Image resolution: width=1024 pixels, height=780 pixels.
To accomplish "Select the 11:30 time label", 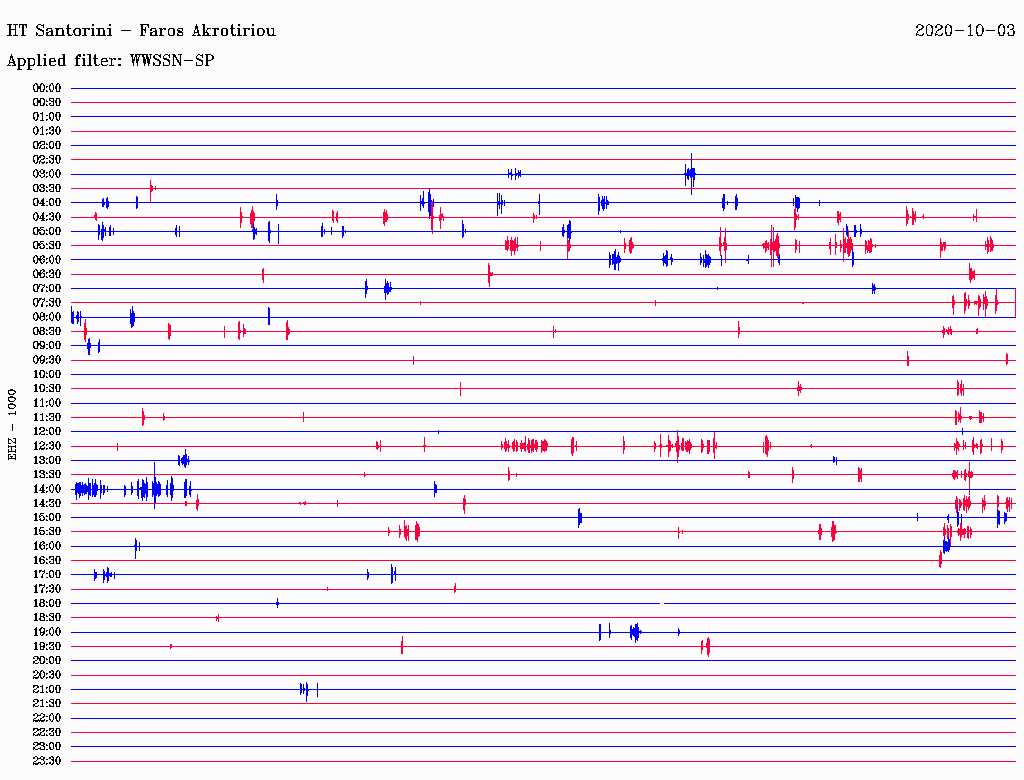I will point(46,417).
